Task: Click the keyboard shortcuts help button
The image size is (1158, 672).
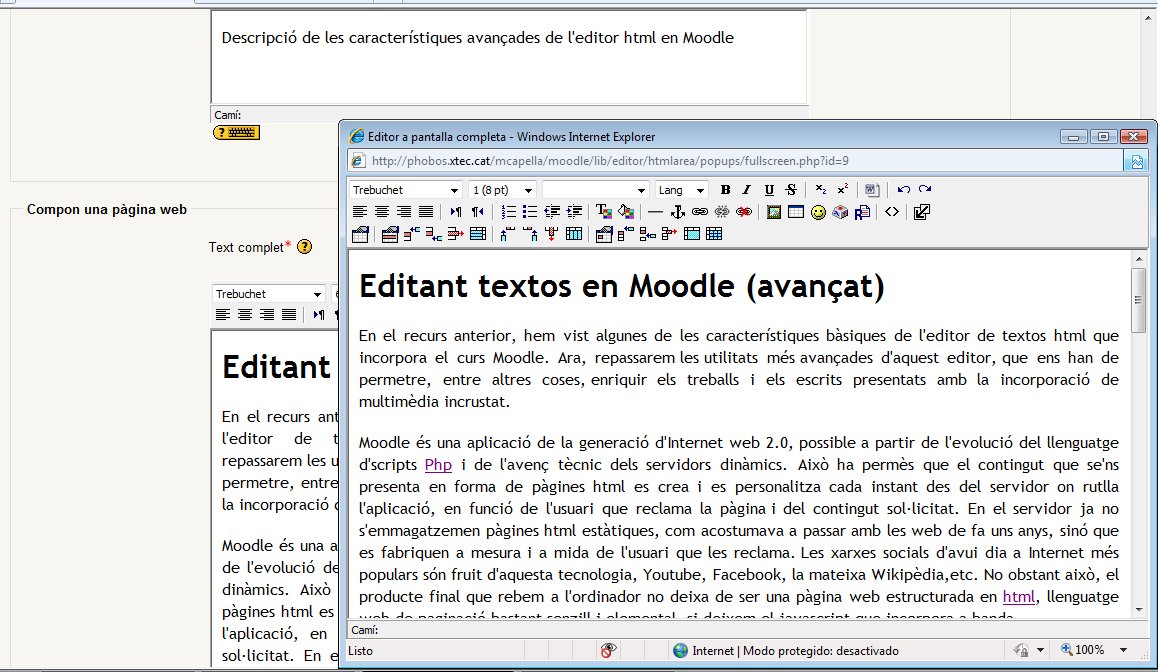Action: click(x=236, y=133)
